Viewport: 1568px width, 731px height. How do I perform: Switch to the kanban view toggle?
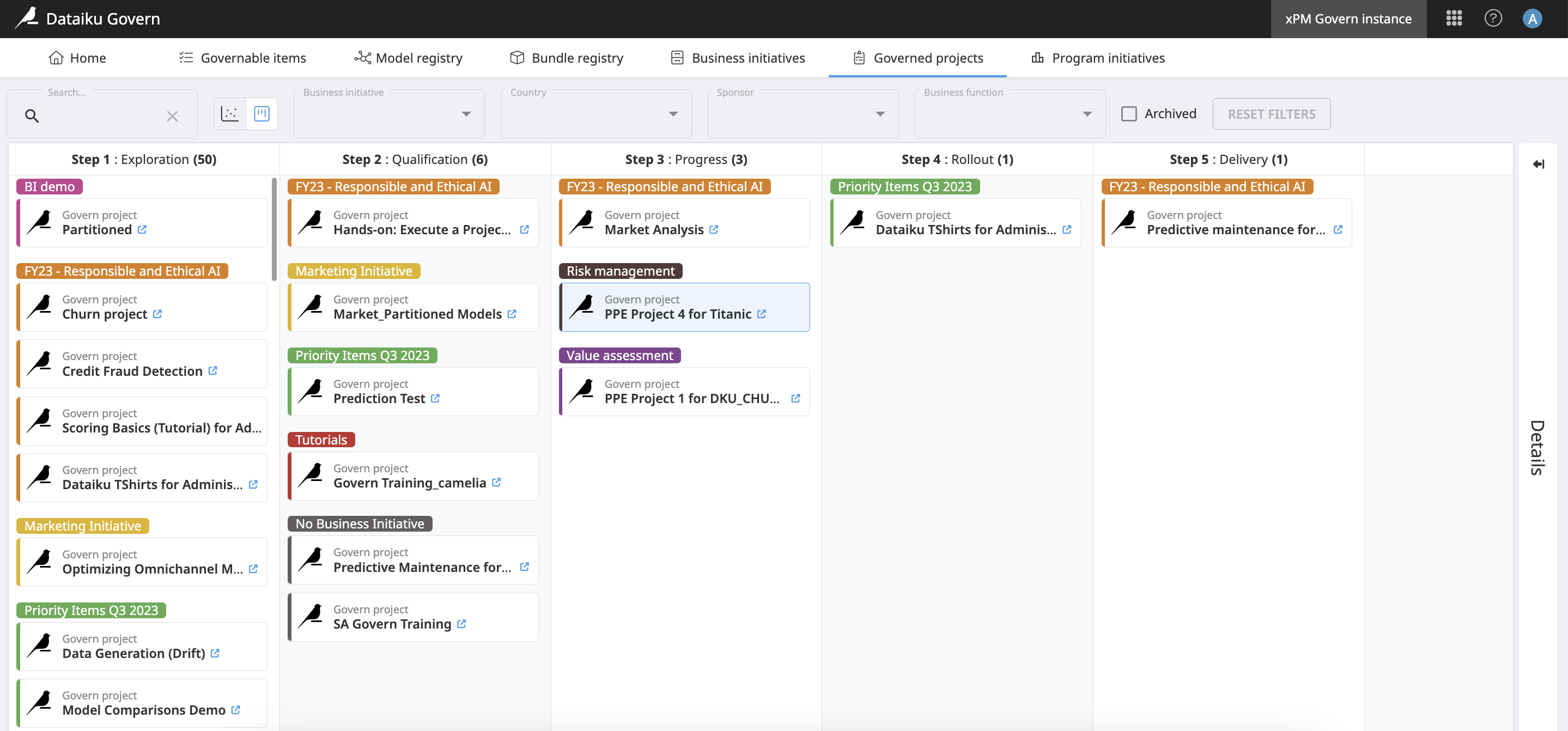[262, 113]
